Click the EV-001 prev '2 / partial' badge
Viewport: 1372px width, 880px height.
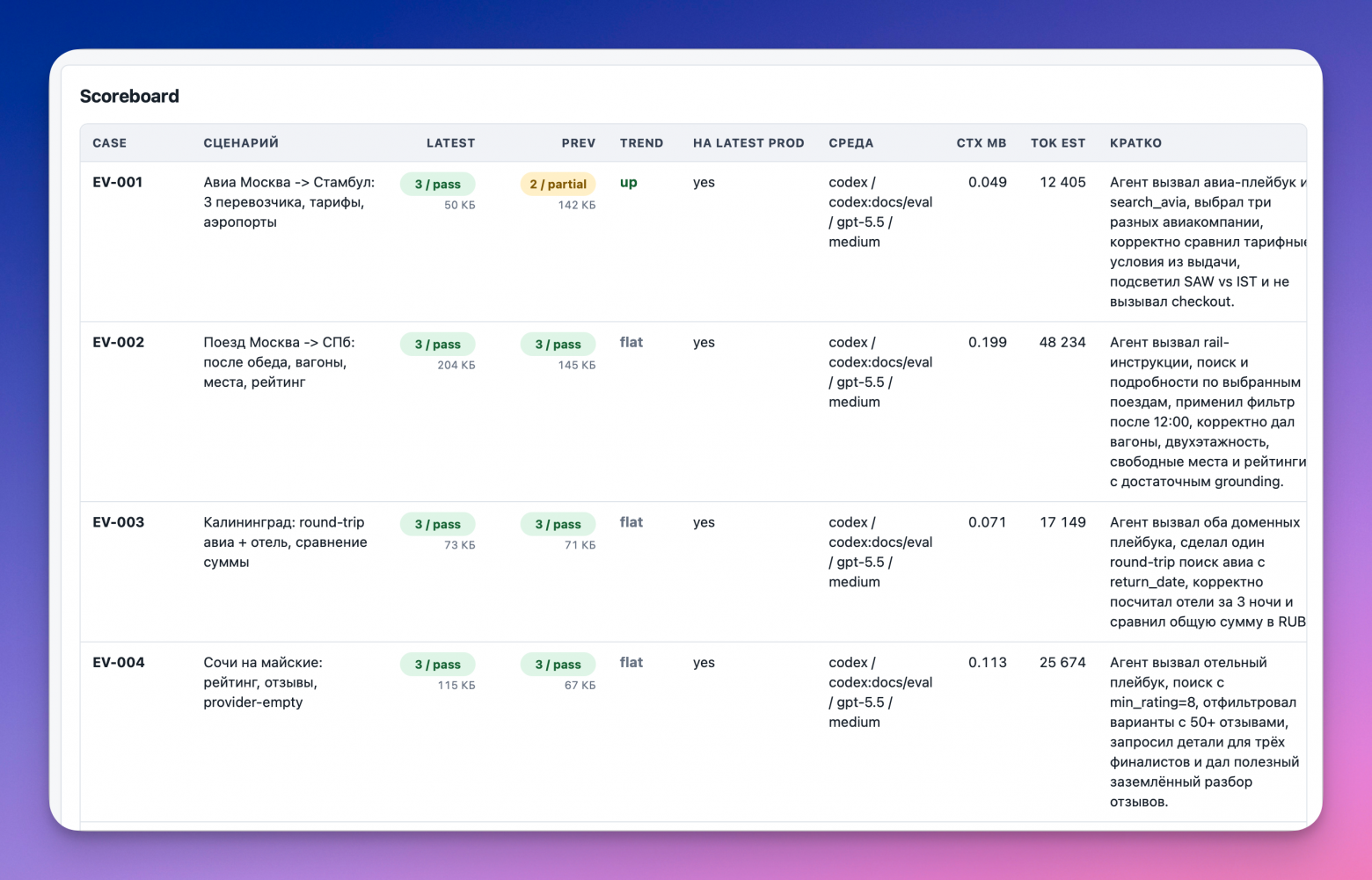pyautogui.click(x=558, y=184)
